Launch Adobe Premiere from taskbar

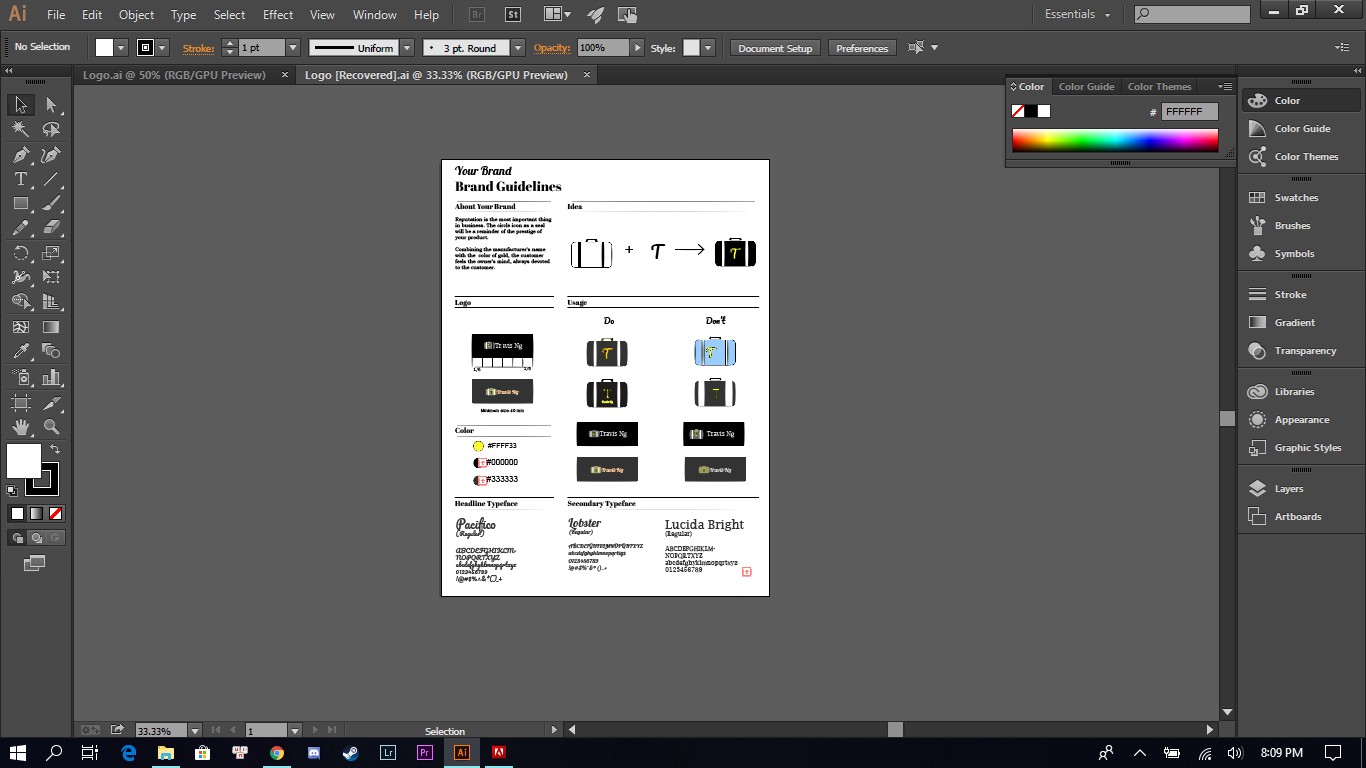425,753
